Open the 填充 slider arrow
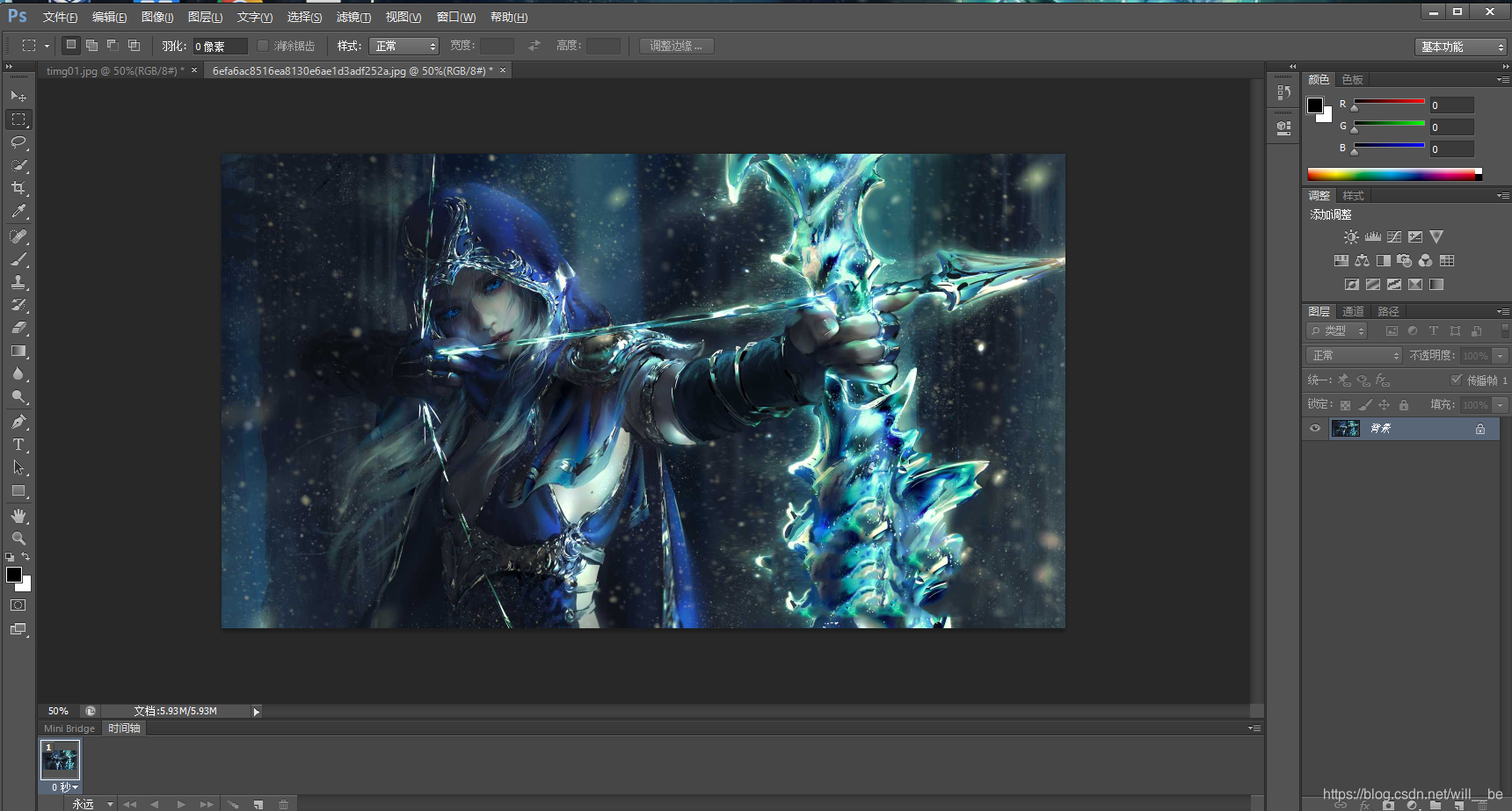This screenshot has height=811, width=1512. pyautogui.click(x=1501, y=405)
